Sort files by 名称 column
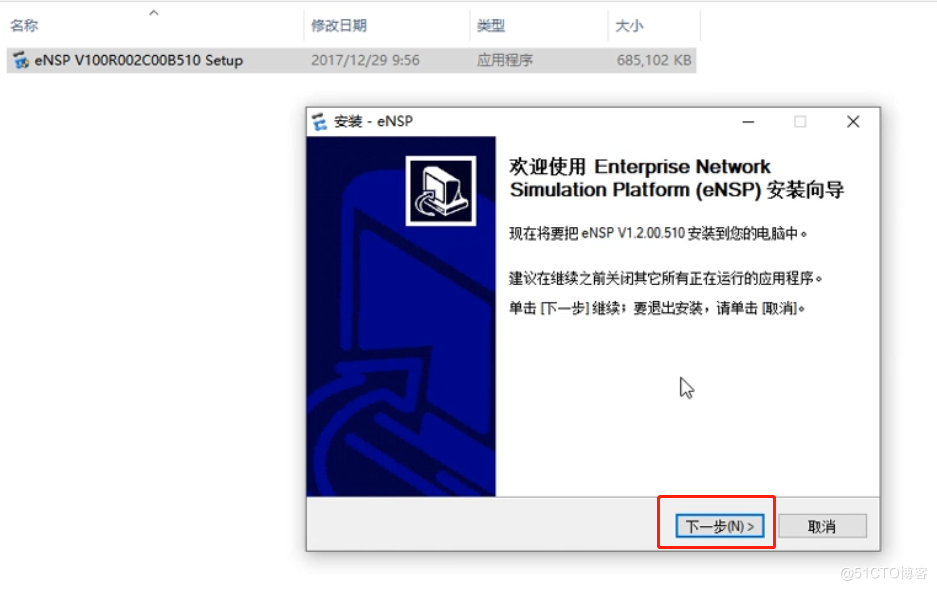The image size is (937, 590). pos(24,25)
